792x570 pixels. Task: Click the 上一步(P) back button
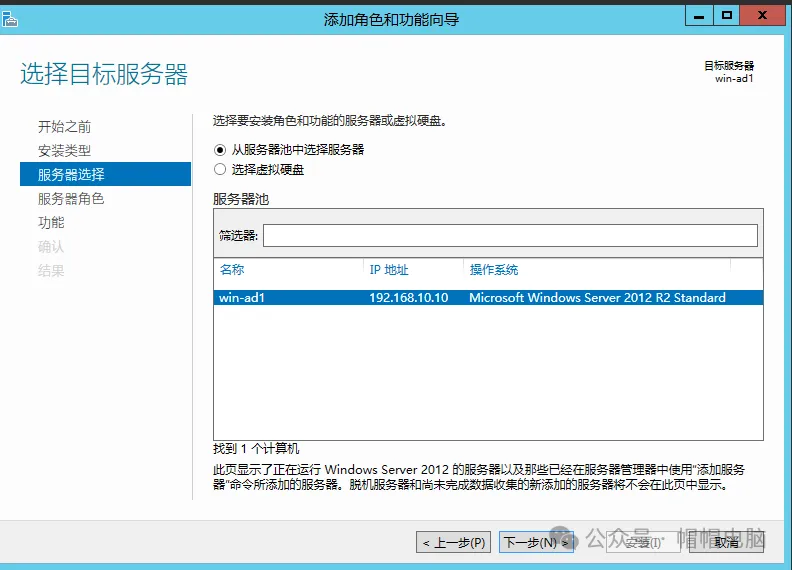[453, 542]
